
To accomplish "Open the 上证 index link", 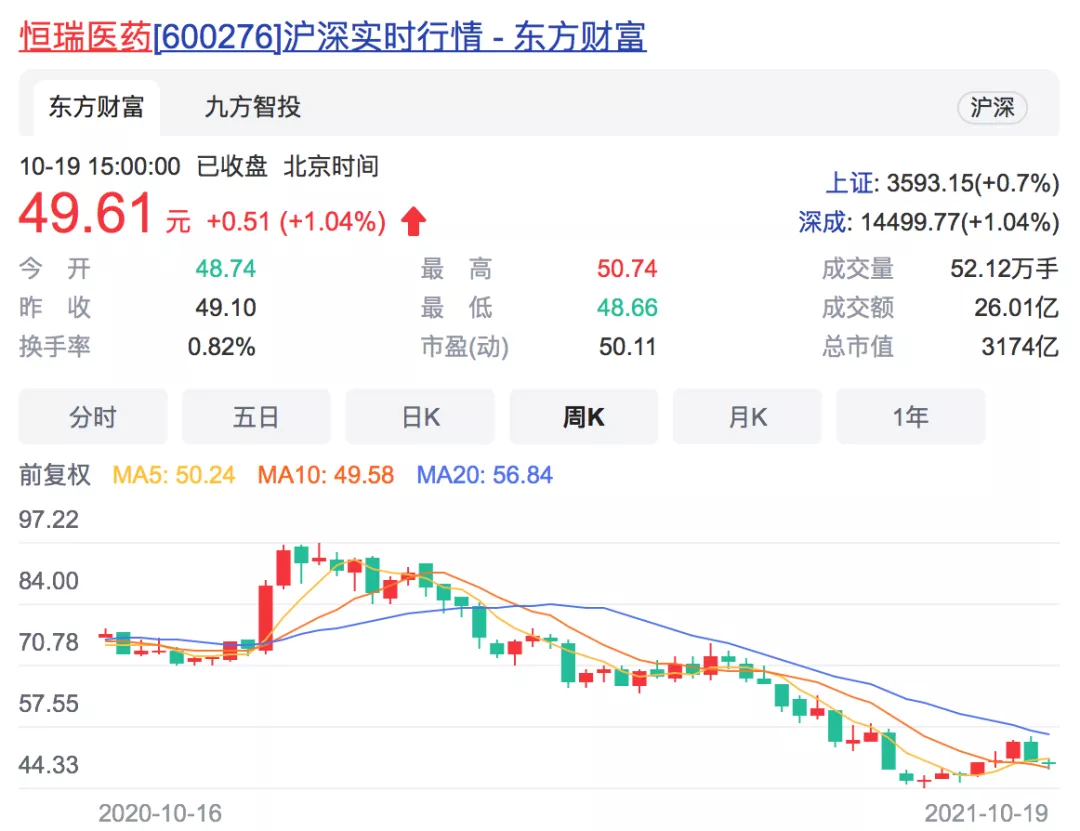I will click(x=848, y=183).
